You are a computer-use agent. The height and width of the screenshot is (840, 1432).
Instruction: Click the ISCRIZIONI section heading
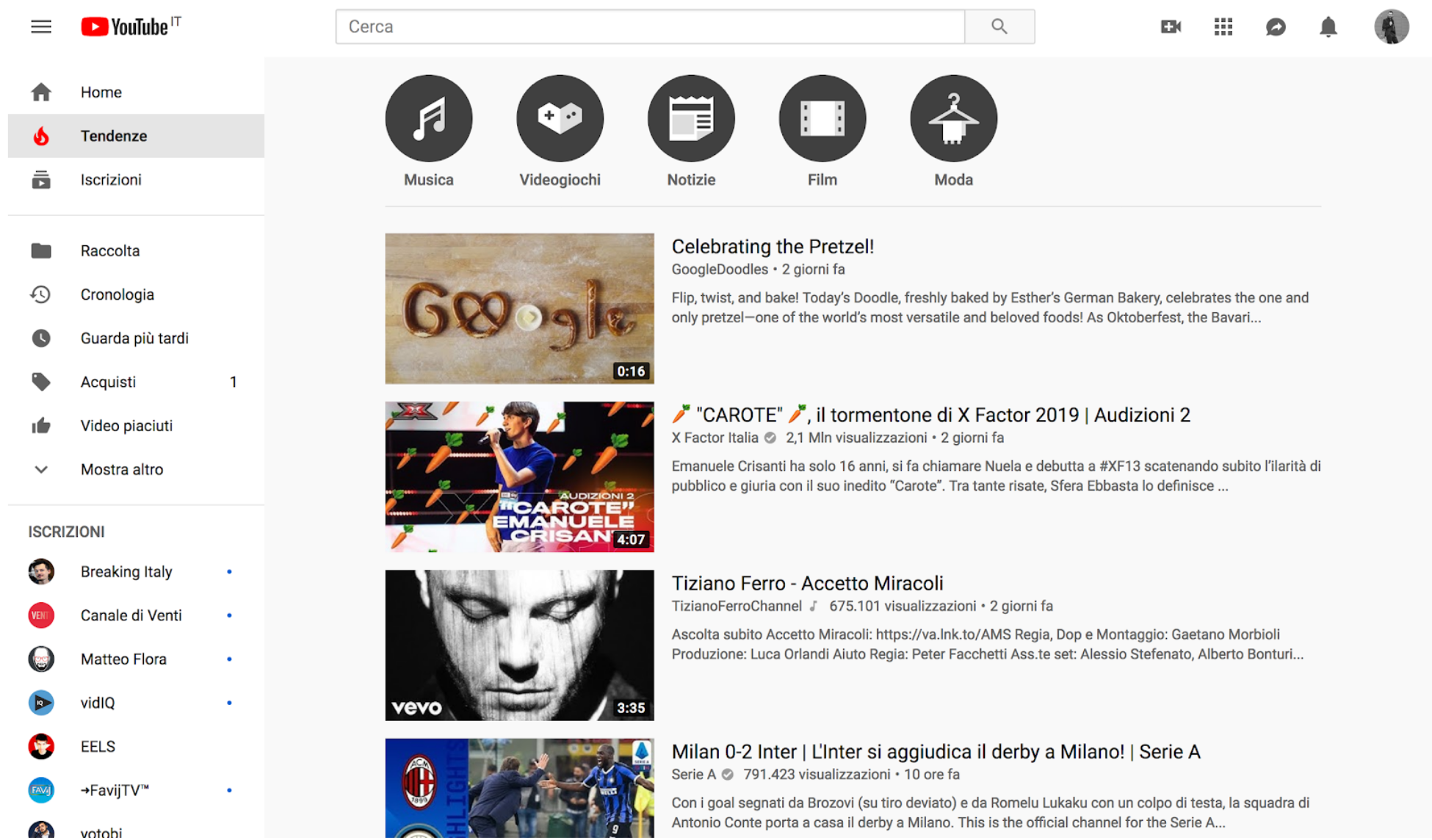pyautogui.click(x=66, y=532)
